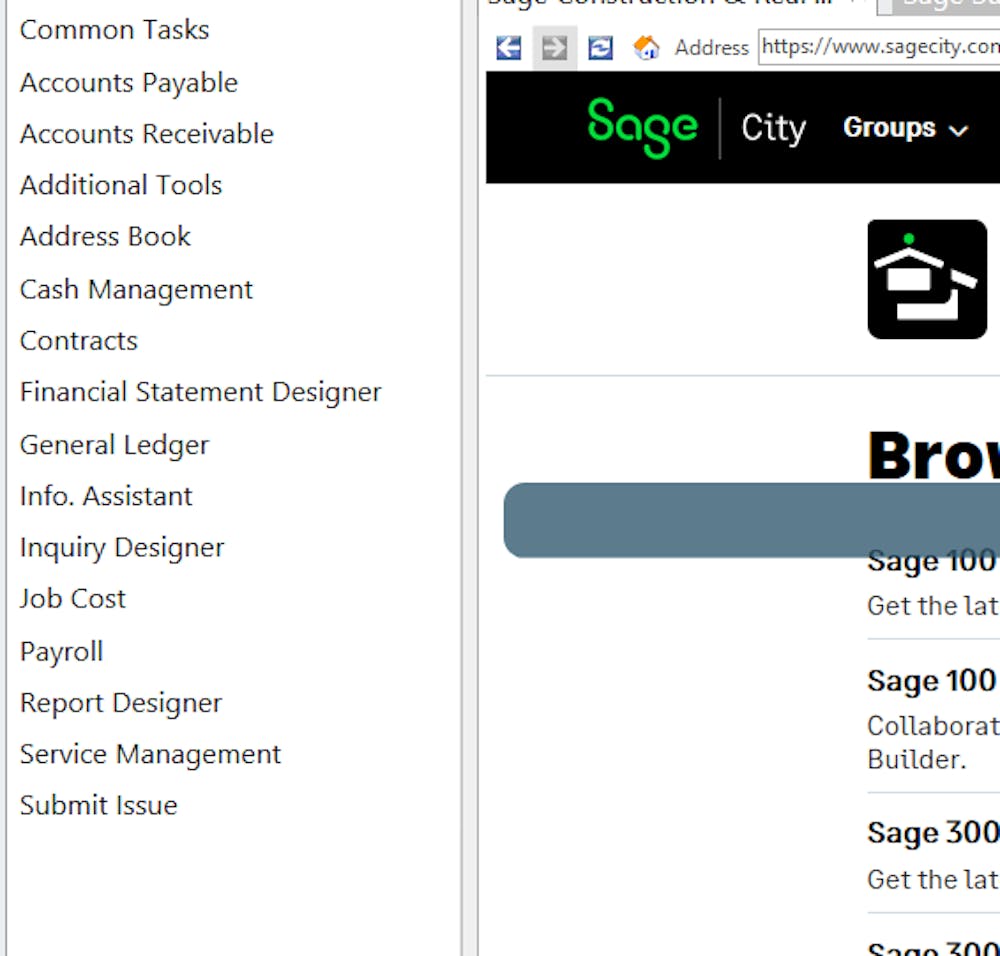Open Accounts Receivable module

[x=146, y=134]
